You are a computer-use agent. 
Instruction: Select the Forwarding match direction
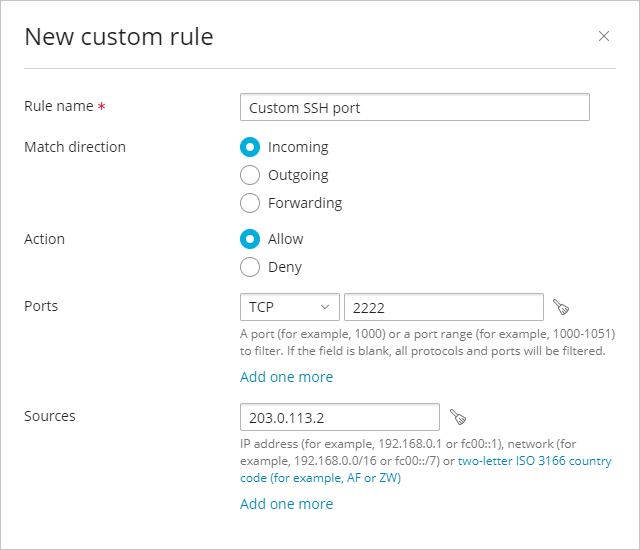[250, 203]
